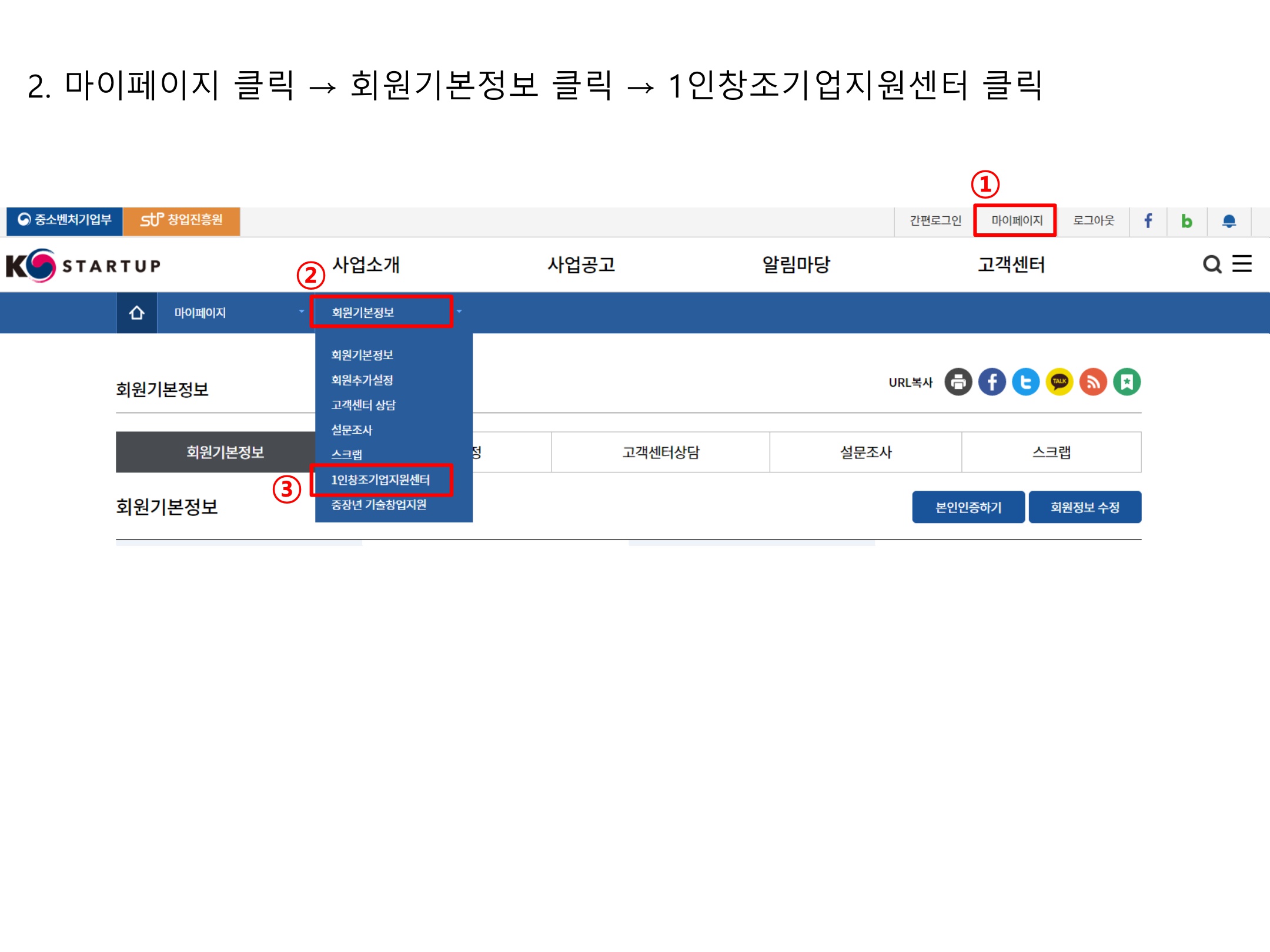
Task: Open the search magnifier icon
Action: pos(1212,264)
